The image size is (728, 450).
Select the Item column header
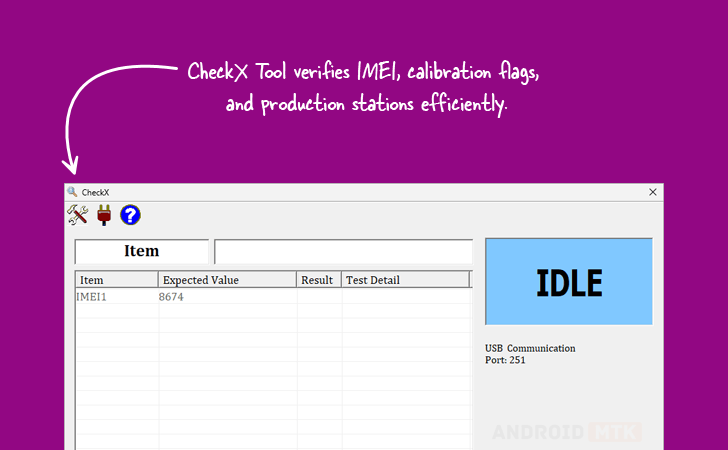point(117,280)
